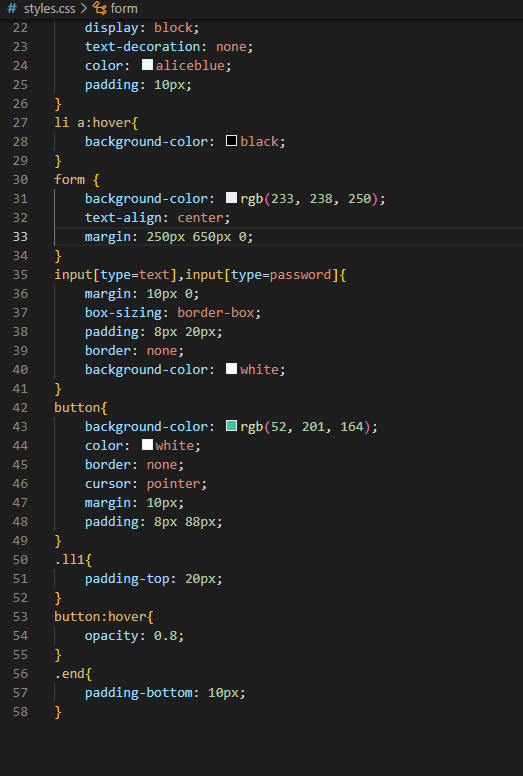Click the CSS hash file icon
This screenshot has width=523, height=776.
[12, 8]
